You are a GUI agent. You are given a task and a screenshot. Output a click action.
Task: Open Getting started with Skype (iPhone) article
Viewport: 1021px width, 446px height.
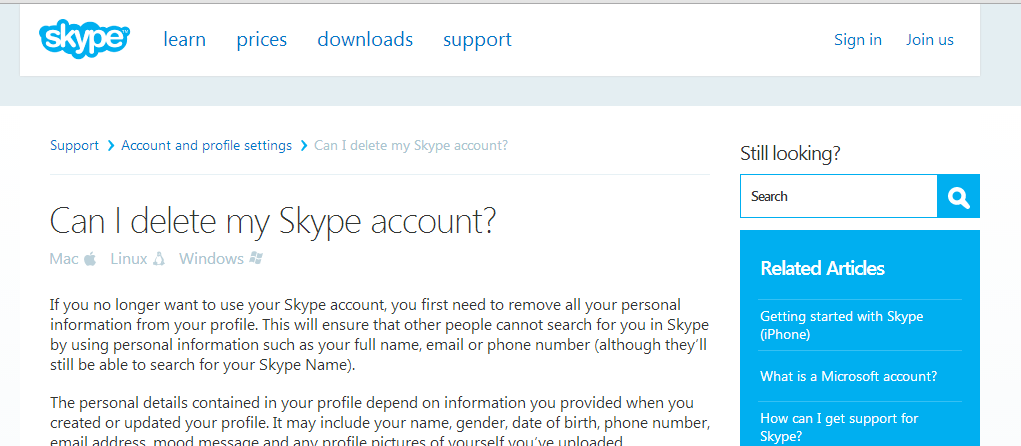point(841,325)
